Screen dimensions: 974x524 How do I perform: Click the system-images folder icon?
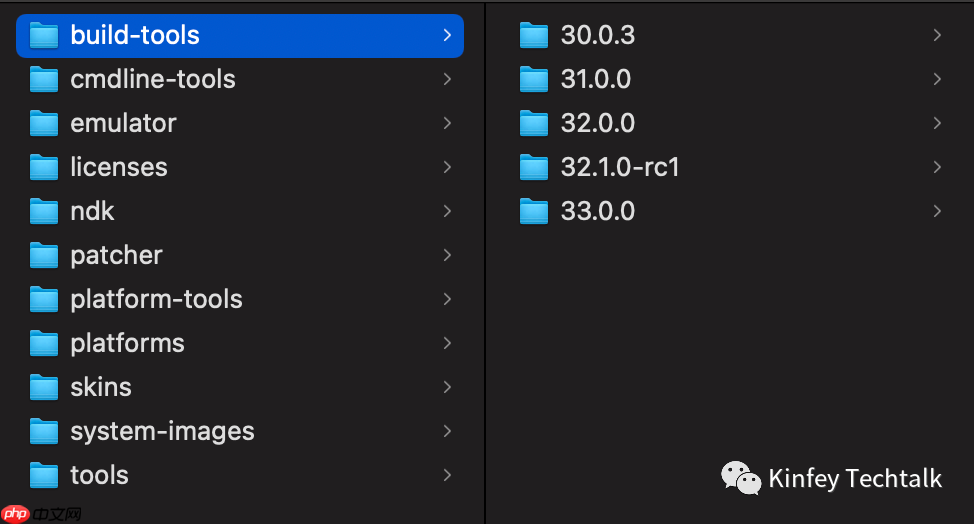[44, 432]
